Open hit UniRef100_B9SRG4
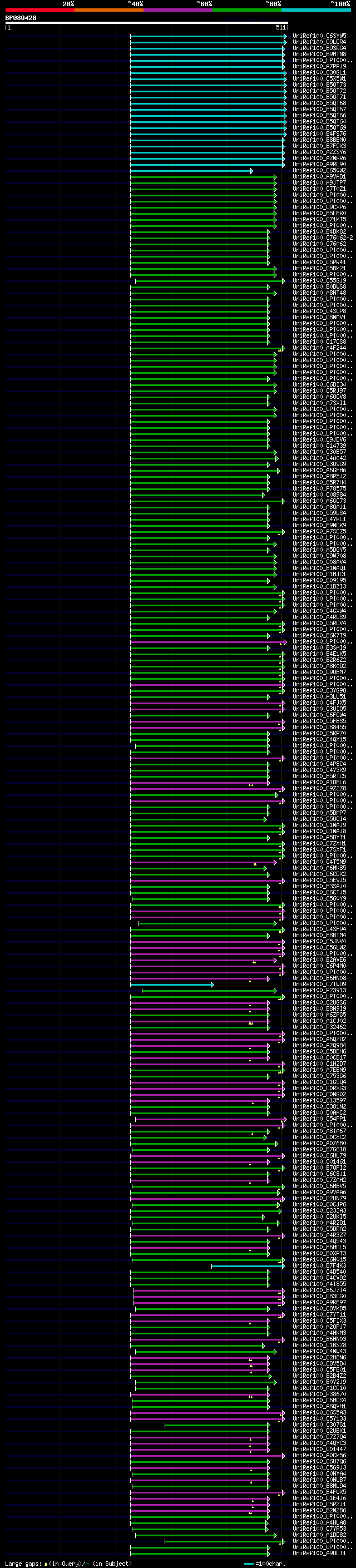Viewport: 356px width, 1568px height. tap(319, 48)
